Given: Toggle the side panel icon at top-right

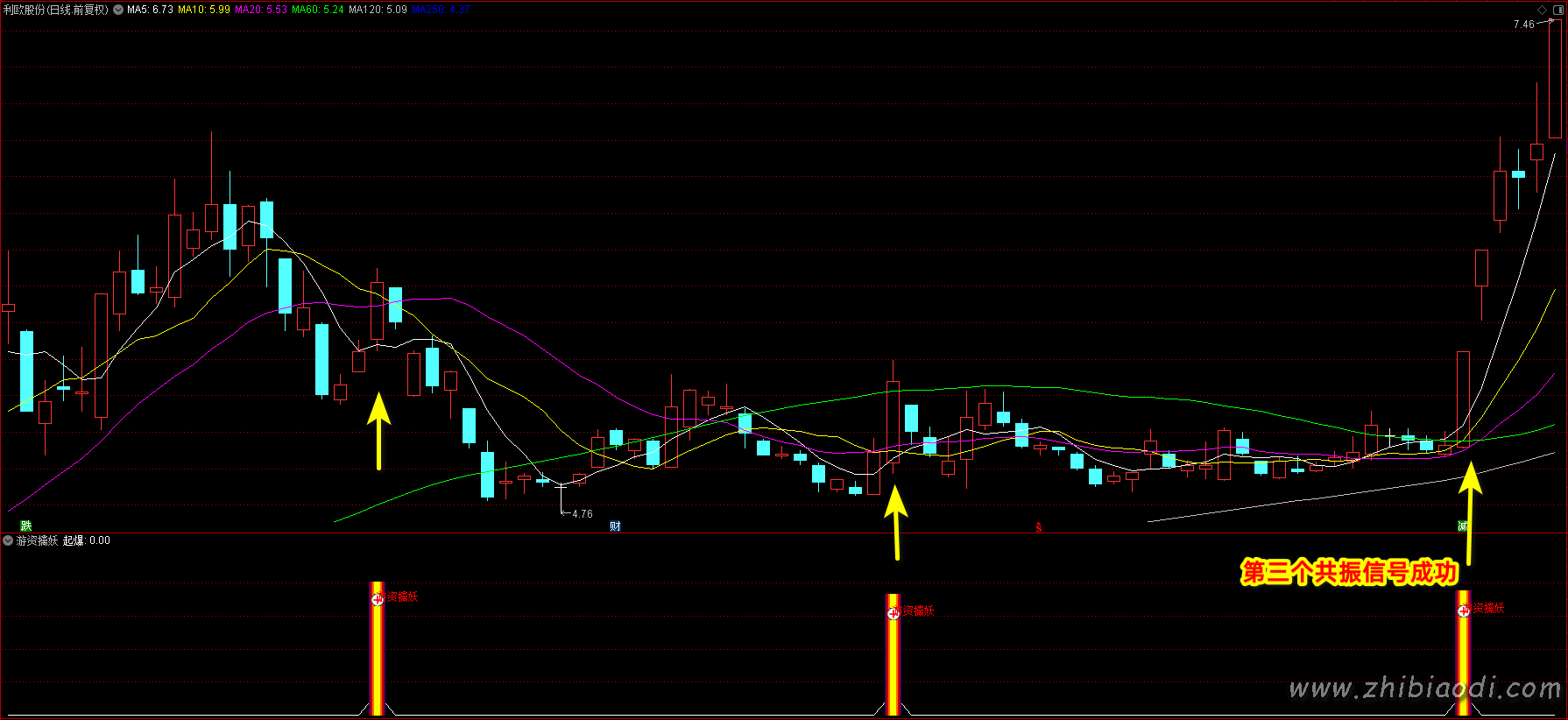Looking at the screenshot, I should (1558, 10).
